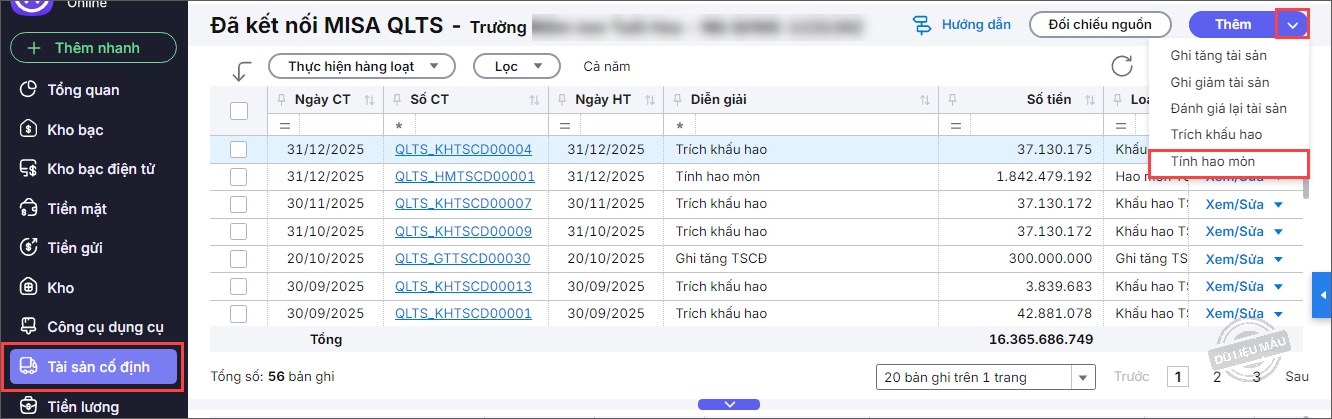This screenshot has width=1332, height=419.
Task: Select Ghi tăng tài sản menu entry
Action: [x=1218, y=56]
